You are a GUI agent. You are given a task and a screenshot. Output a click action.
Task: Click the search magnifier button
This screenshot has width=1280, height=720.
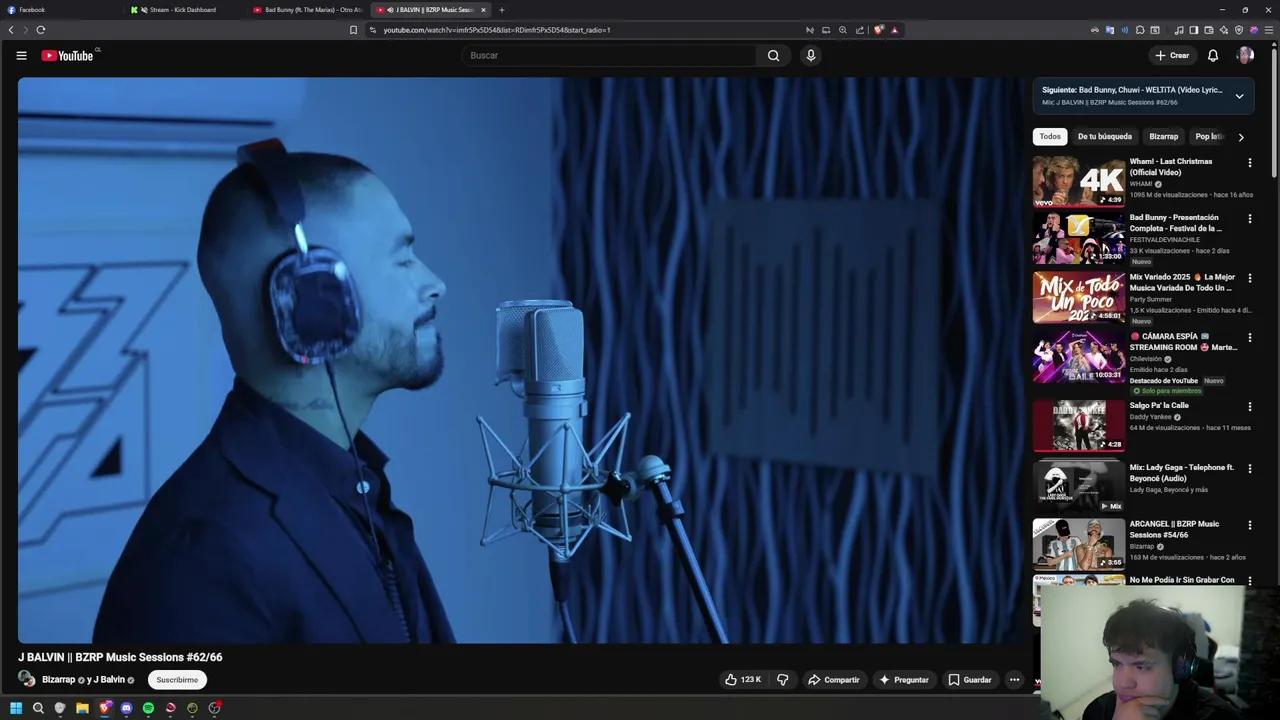[773, 56]
